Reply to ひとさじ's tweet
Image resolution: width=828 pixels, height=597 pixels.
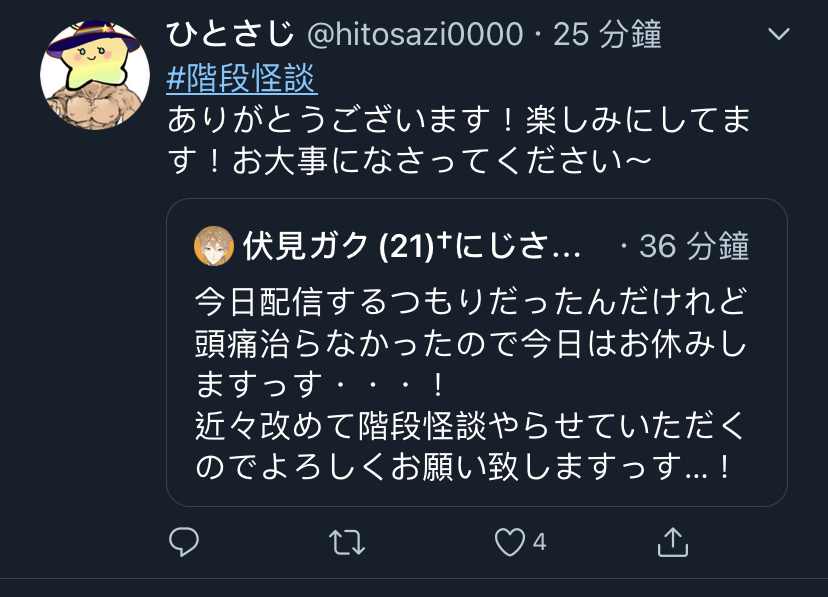coord(184,542)
